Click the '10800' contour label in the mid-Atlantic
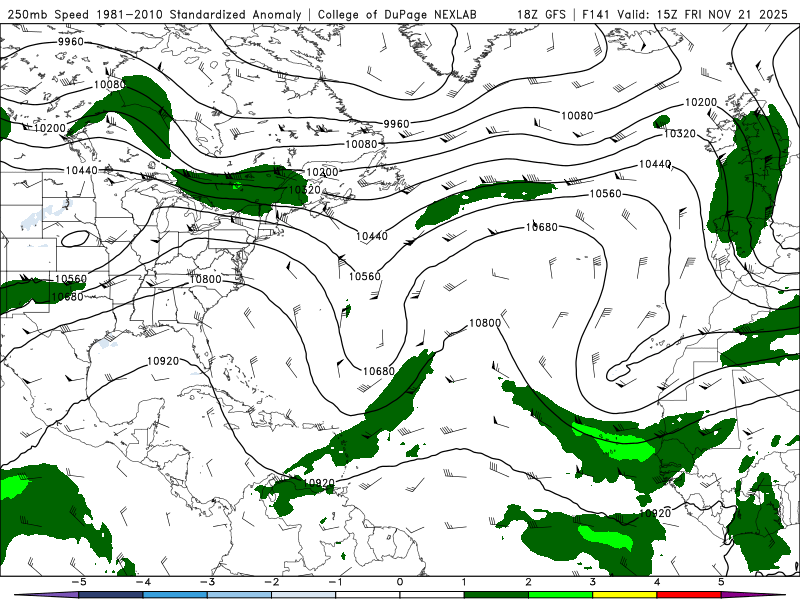 tap(485, 323)
